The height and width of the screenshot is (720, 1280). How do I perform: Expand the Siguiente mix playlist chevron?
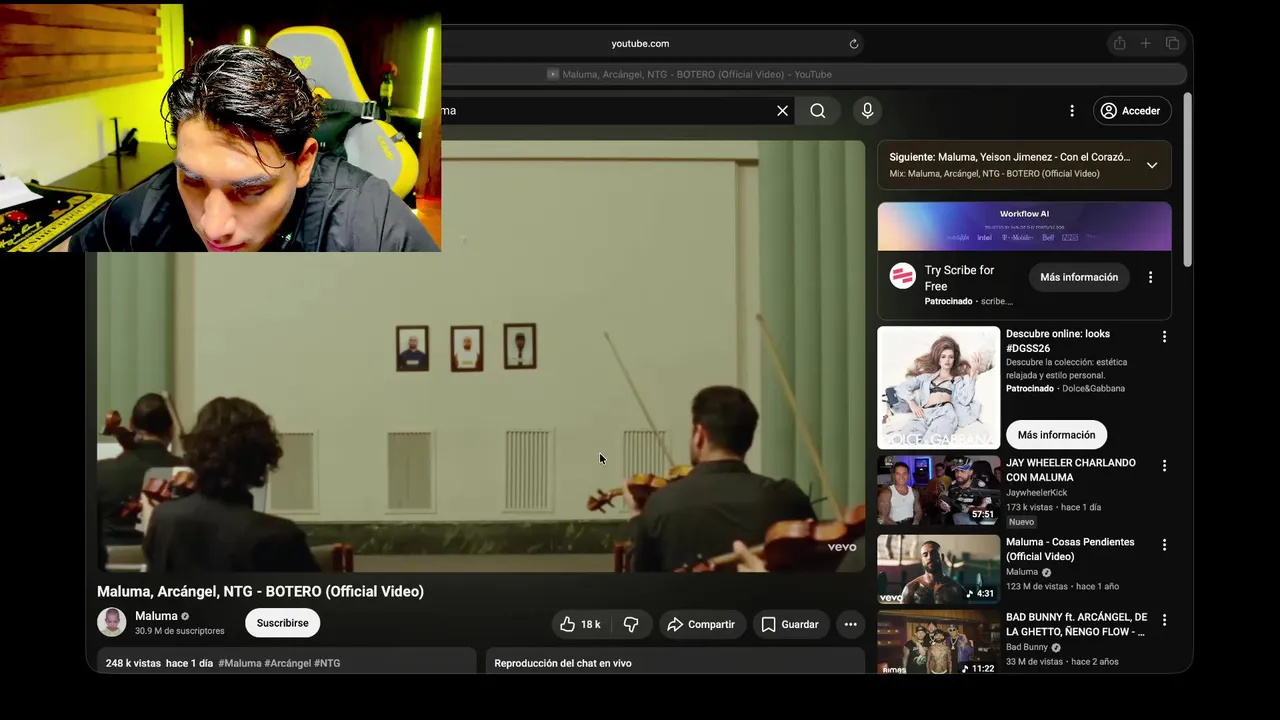[x=1152, y=165]
